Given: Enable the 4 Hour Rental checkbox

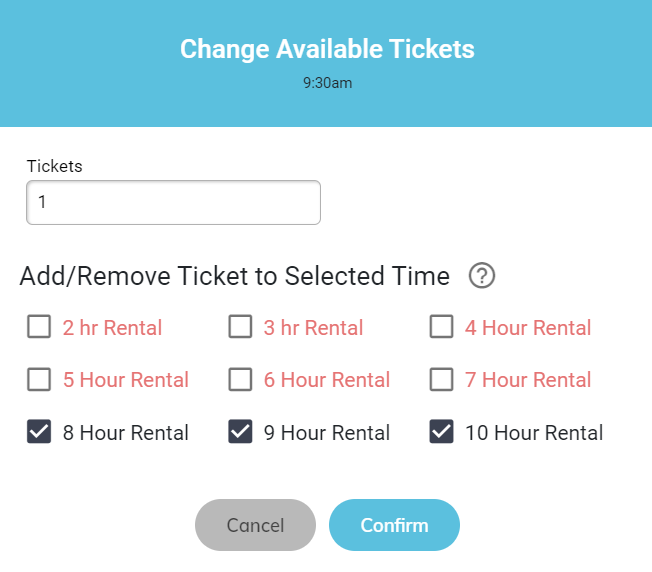Looking at the screenshot, I should click(442, 326).
